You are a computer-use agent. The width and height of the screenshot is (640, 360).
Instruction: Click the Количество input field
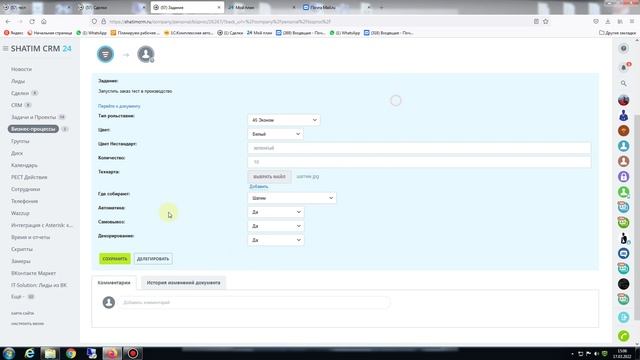[419, 162]
